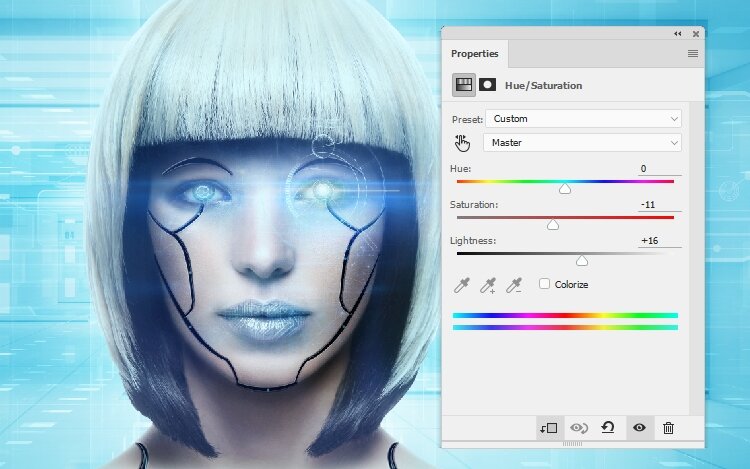The image size is (750, 469).
Task: Open the layer mask properties icon
Action: pyautogui.click(x=487, y=85)
